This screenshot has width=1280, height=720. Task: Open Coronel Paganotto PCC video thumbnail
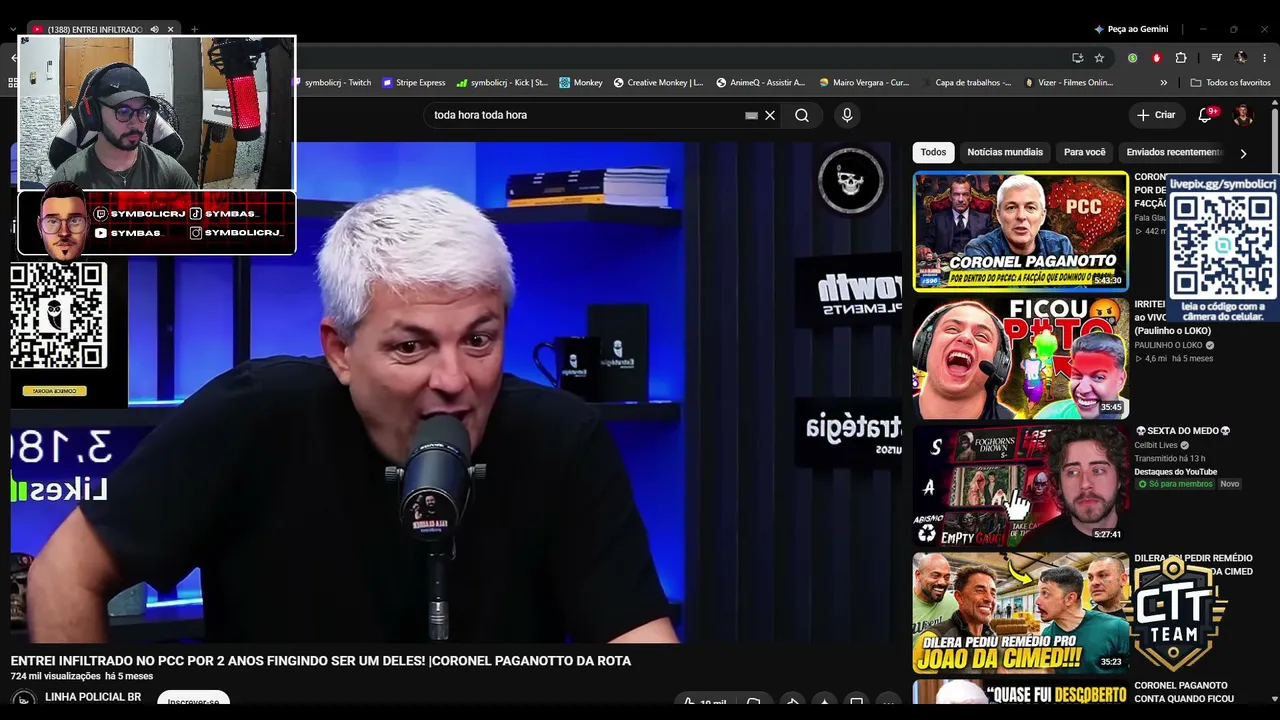point(1020,231)
